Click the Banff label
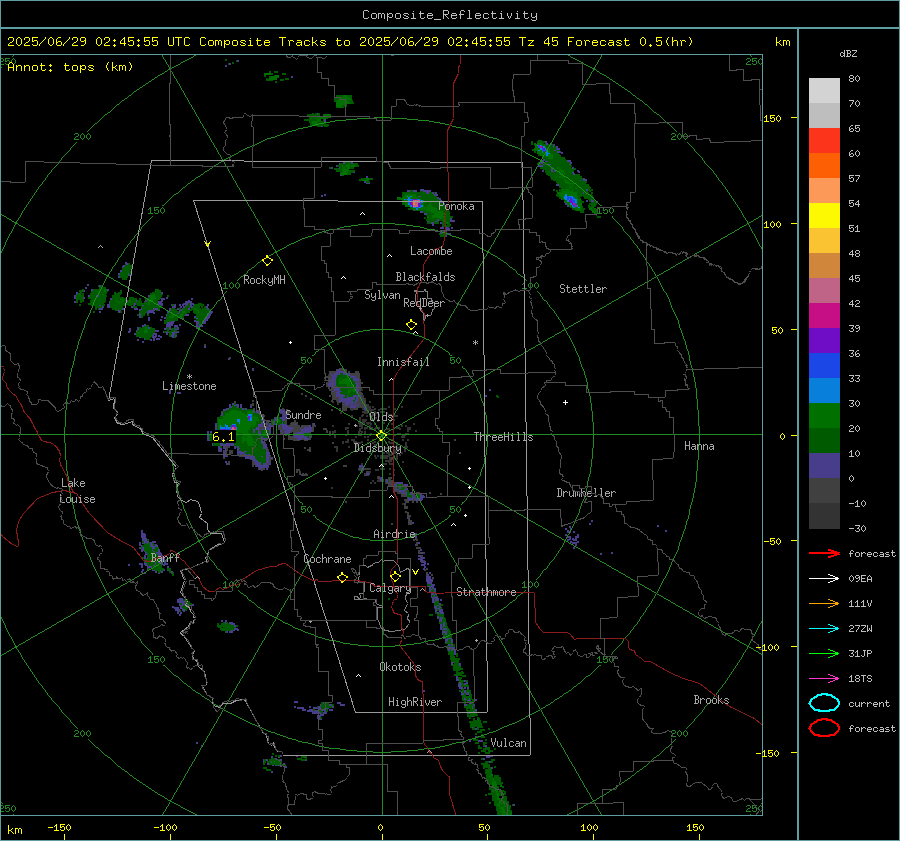The height and width of the screenshot is (841, 900). 165,557
